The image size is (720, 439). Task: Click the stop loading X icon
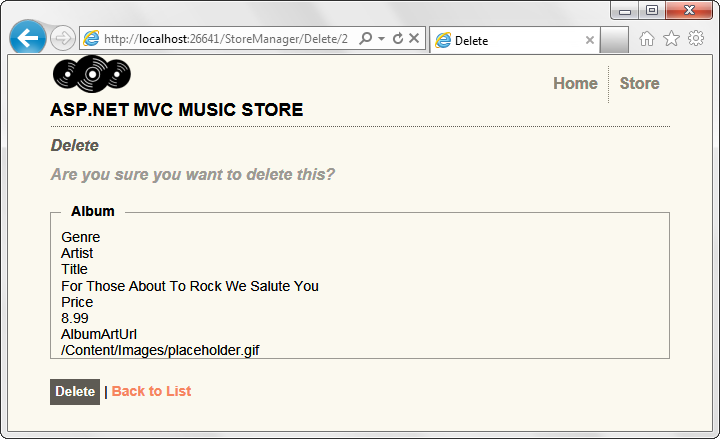[x=415, y=39]
